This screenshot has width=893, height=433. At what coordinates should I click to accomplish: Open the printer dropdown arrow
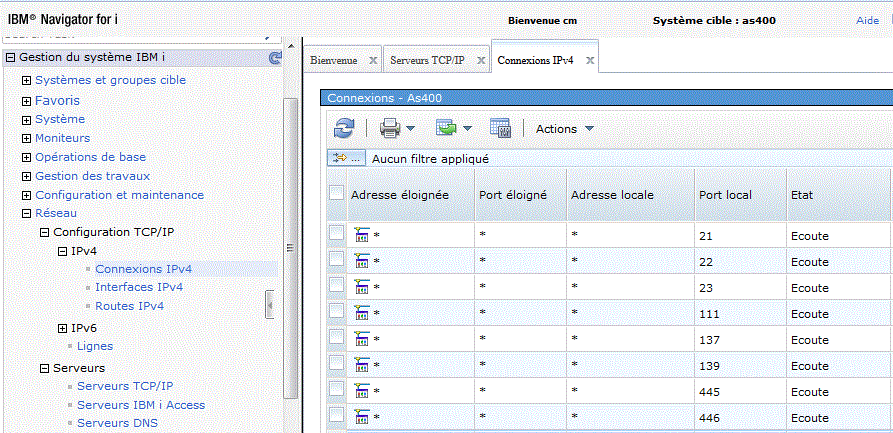(410, 129)
